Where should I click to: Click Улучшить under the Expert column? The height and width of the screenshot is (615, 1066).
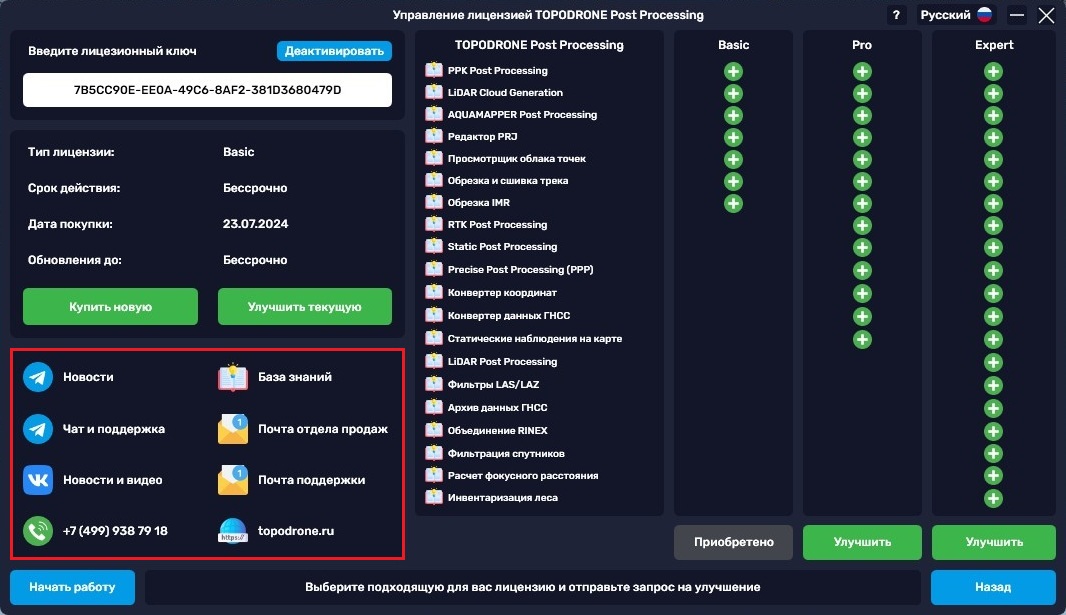994,542
